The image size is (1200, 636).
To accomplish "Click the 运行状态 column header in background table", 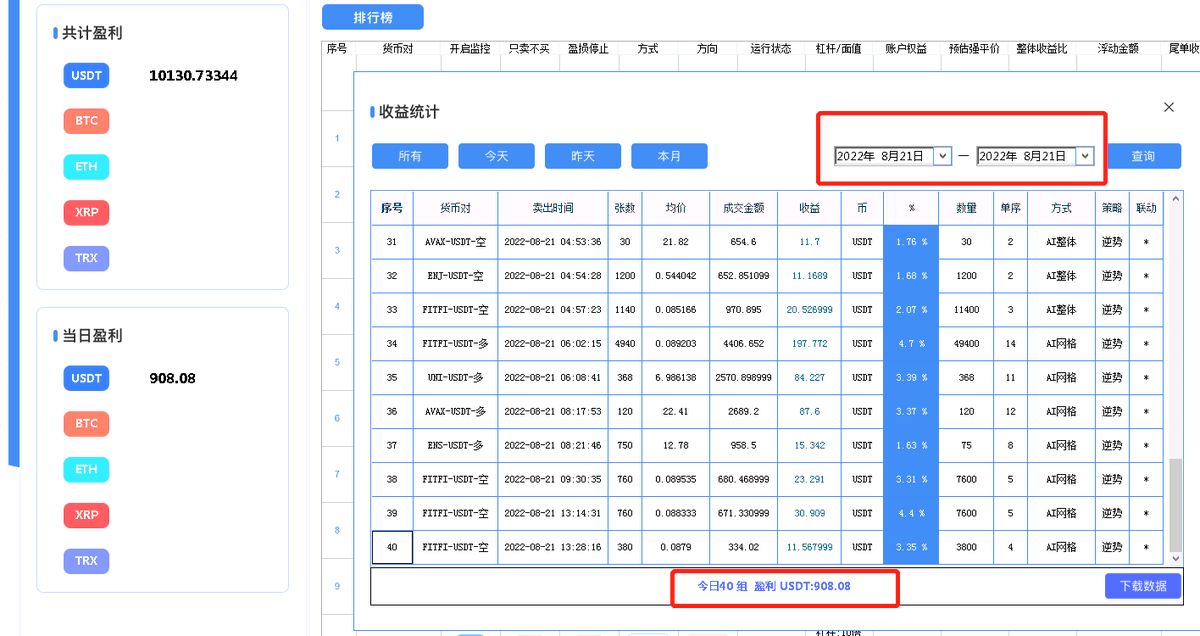I will pos(770,48).
